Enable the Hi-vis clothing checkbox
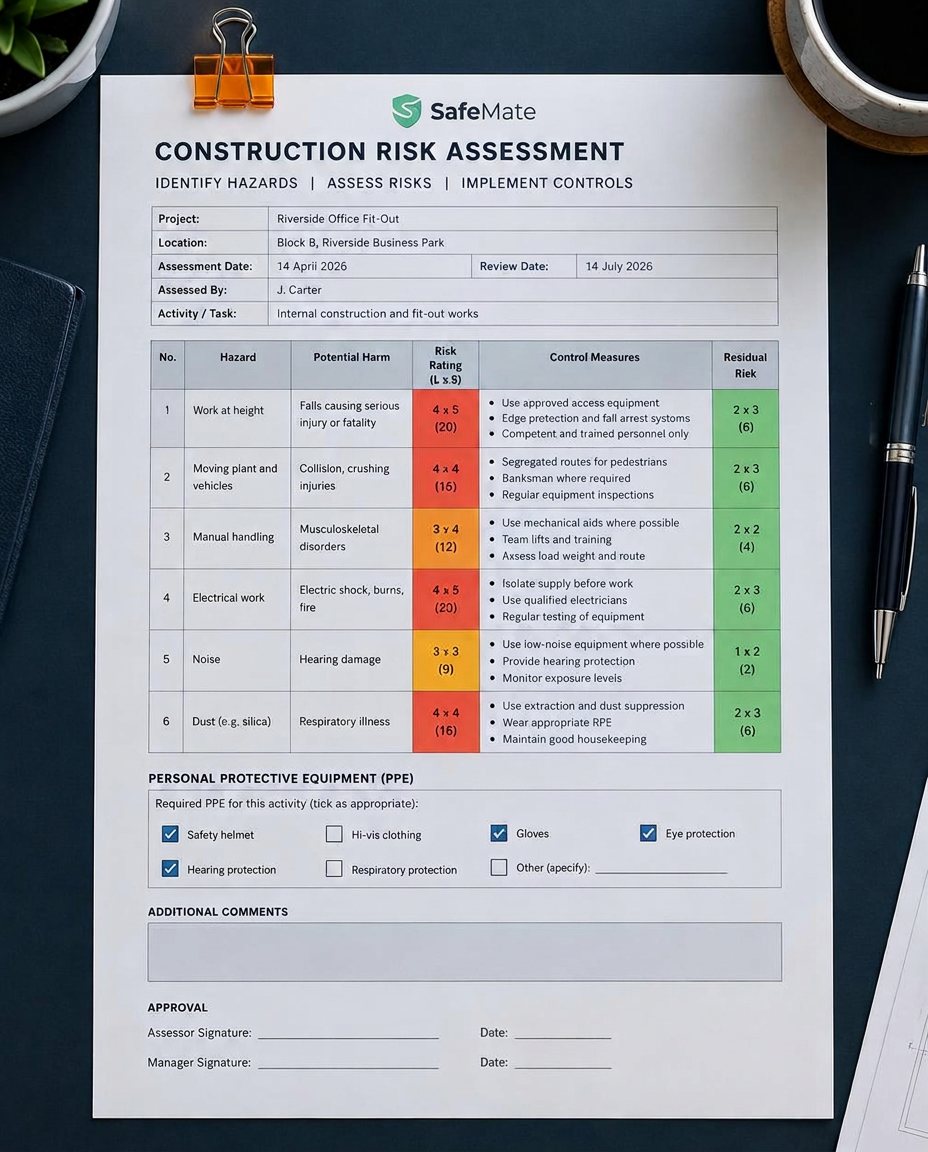This screenshot has width=928, height=1152. (x=334, y=834)
